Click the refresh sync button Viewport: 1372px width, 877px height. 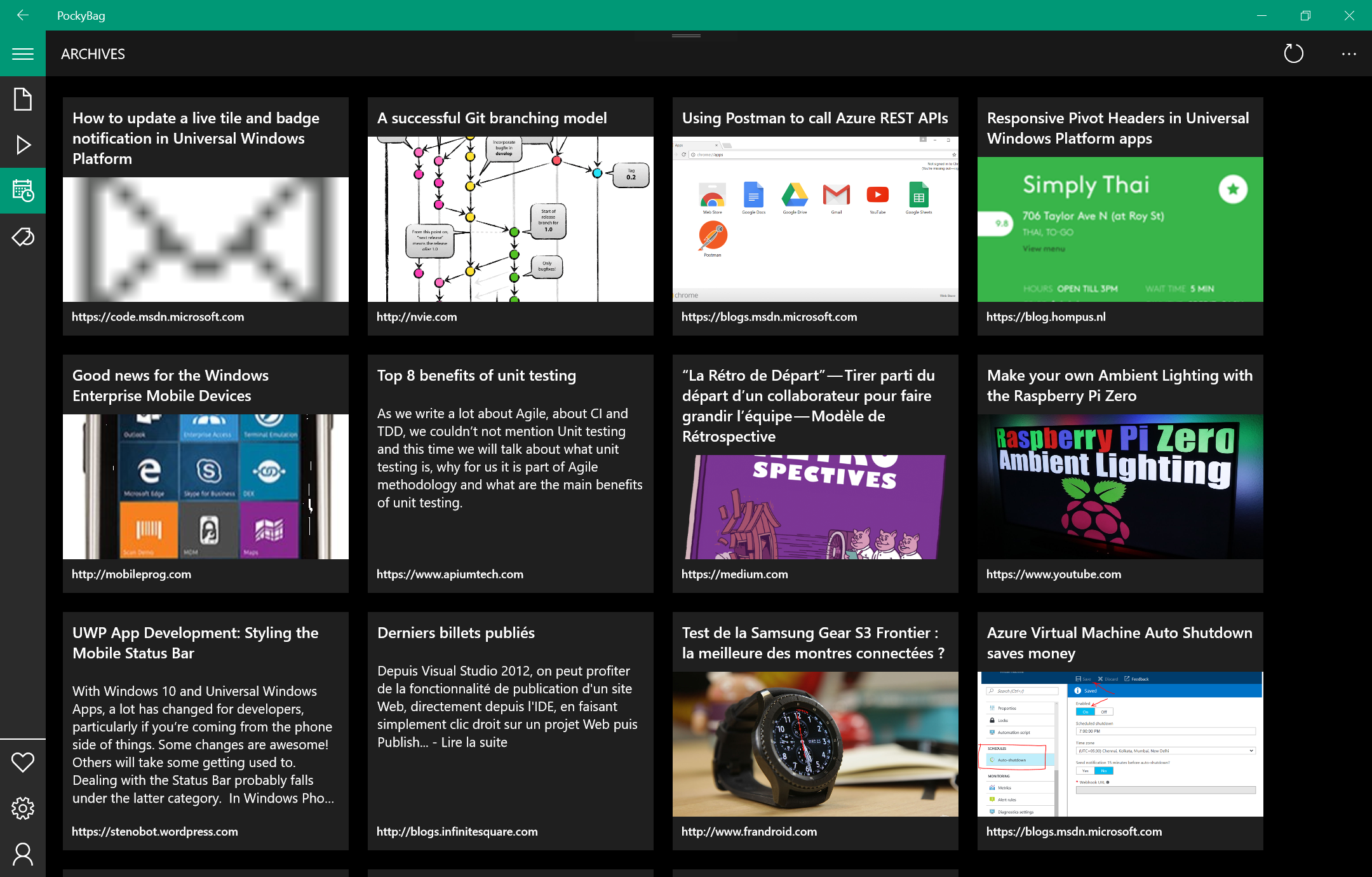pos(1293,54)
